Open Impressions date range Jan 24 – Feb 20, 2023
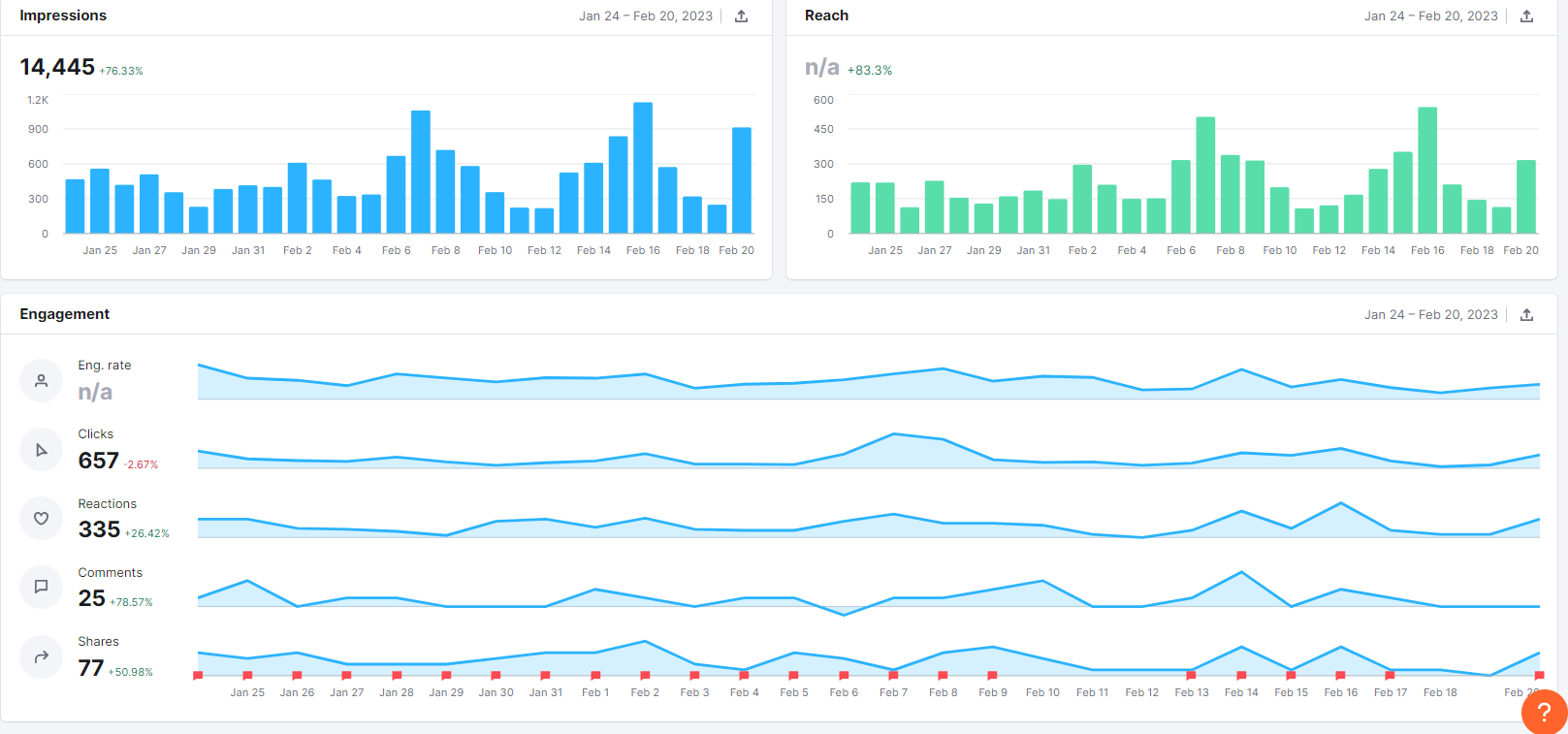This screenshot has height=734, width=1568. (646, 16)
